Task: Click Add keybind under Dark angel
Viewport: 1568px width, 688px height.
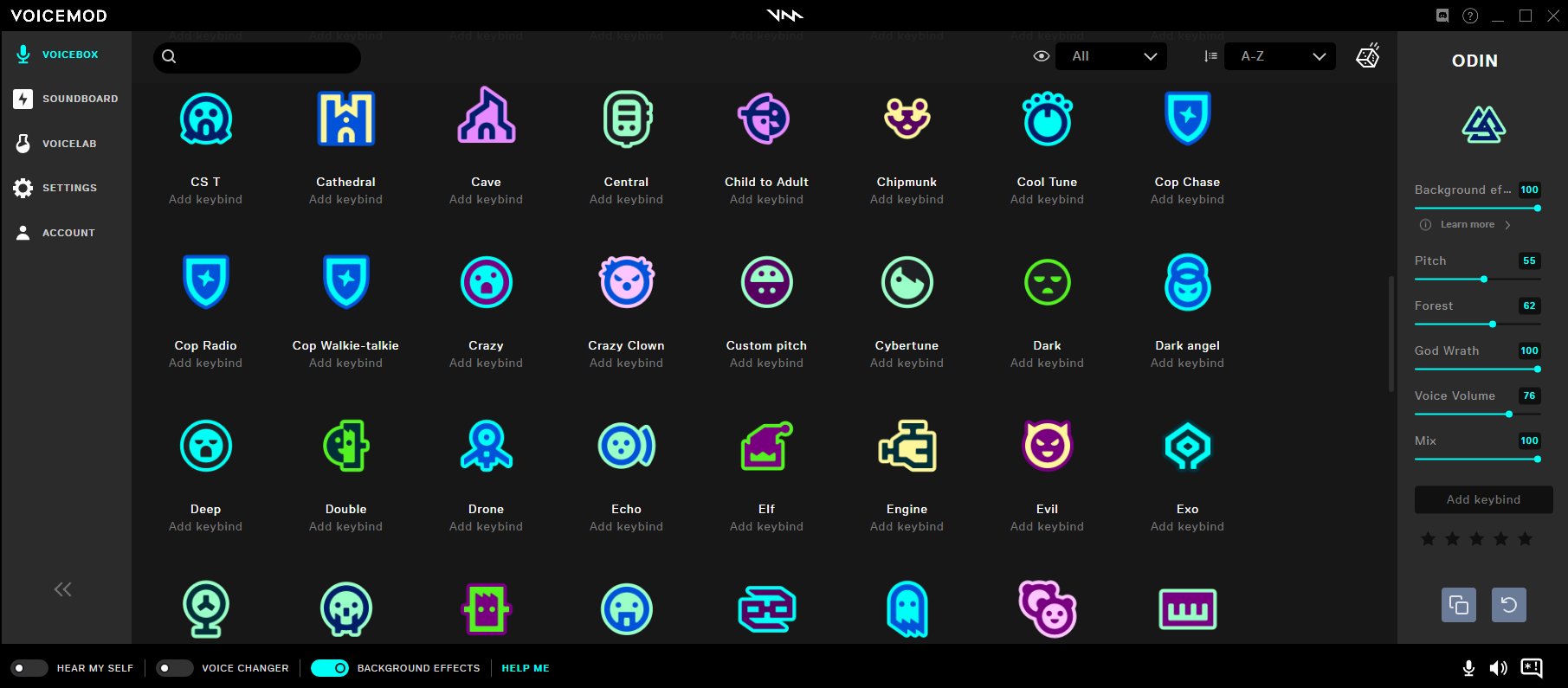Action: pyautogui.click(x=1187, y=363)
